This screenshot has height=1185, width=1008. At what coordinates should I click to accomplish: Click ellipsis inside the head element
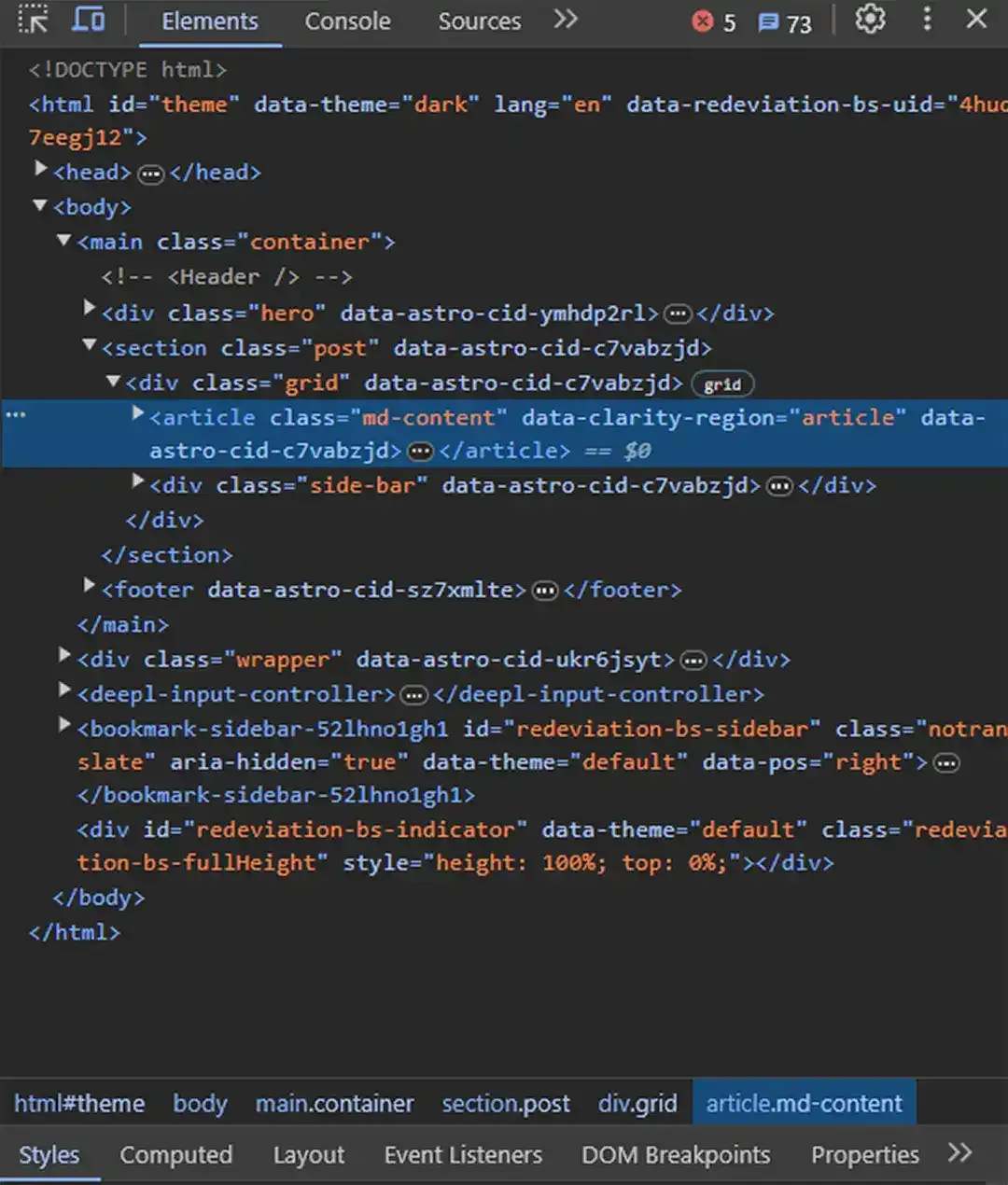click(x=150, y=174)
